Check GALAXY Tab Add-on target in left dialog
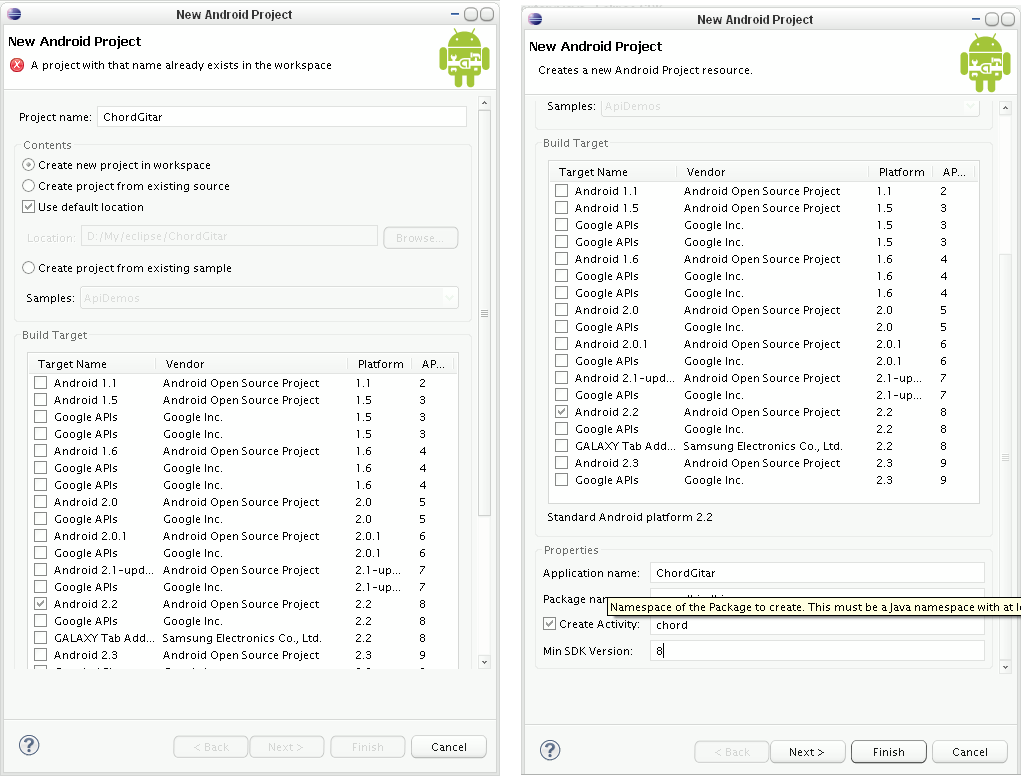 click(x=41, y=637)
